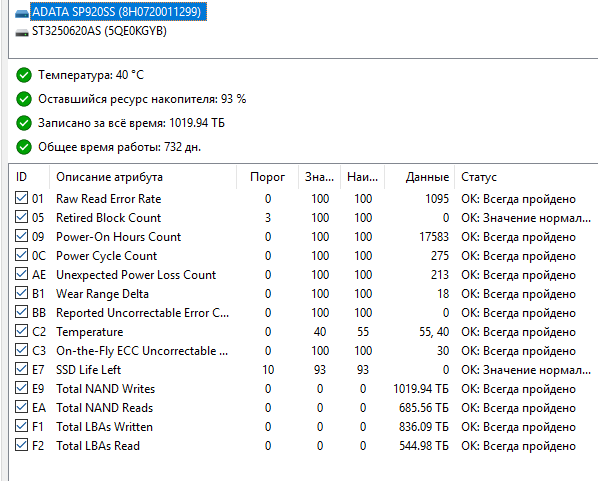The width and height of the screenshot is (598, 481).
Task: Click the threshold value 3 in 05 row
Action: [x=268, y=218]
